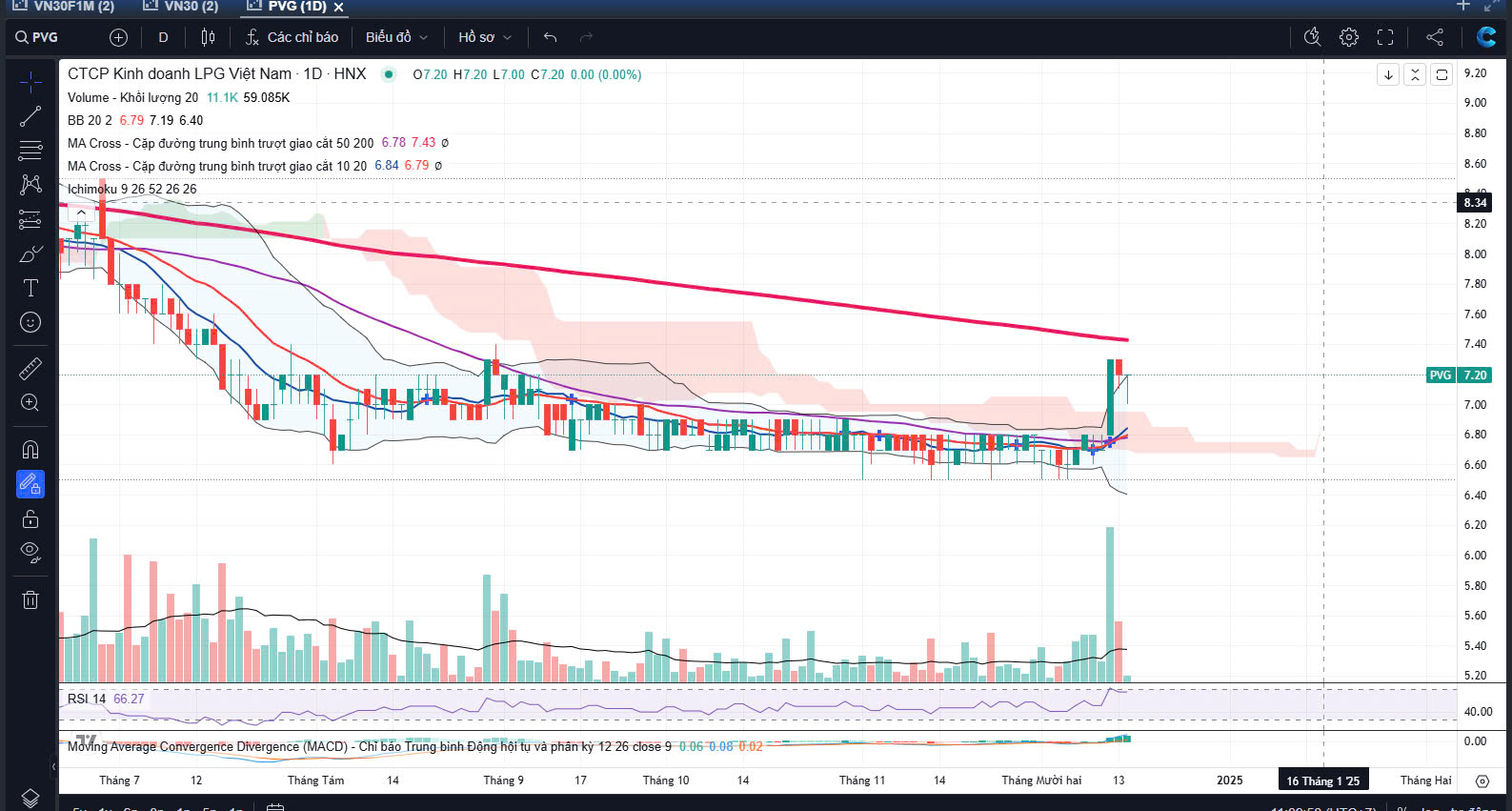Open the object tree layers icon
Image resolution: width=1512 pixels, height=811 pixels.
30,798
